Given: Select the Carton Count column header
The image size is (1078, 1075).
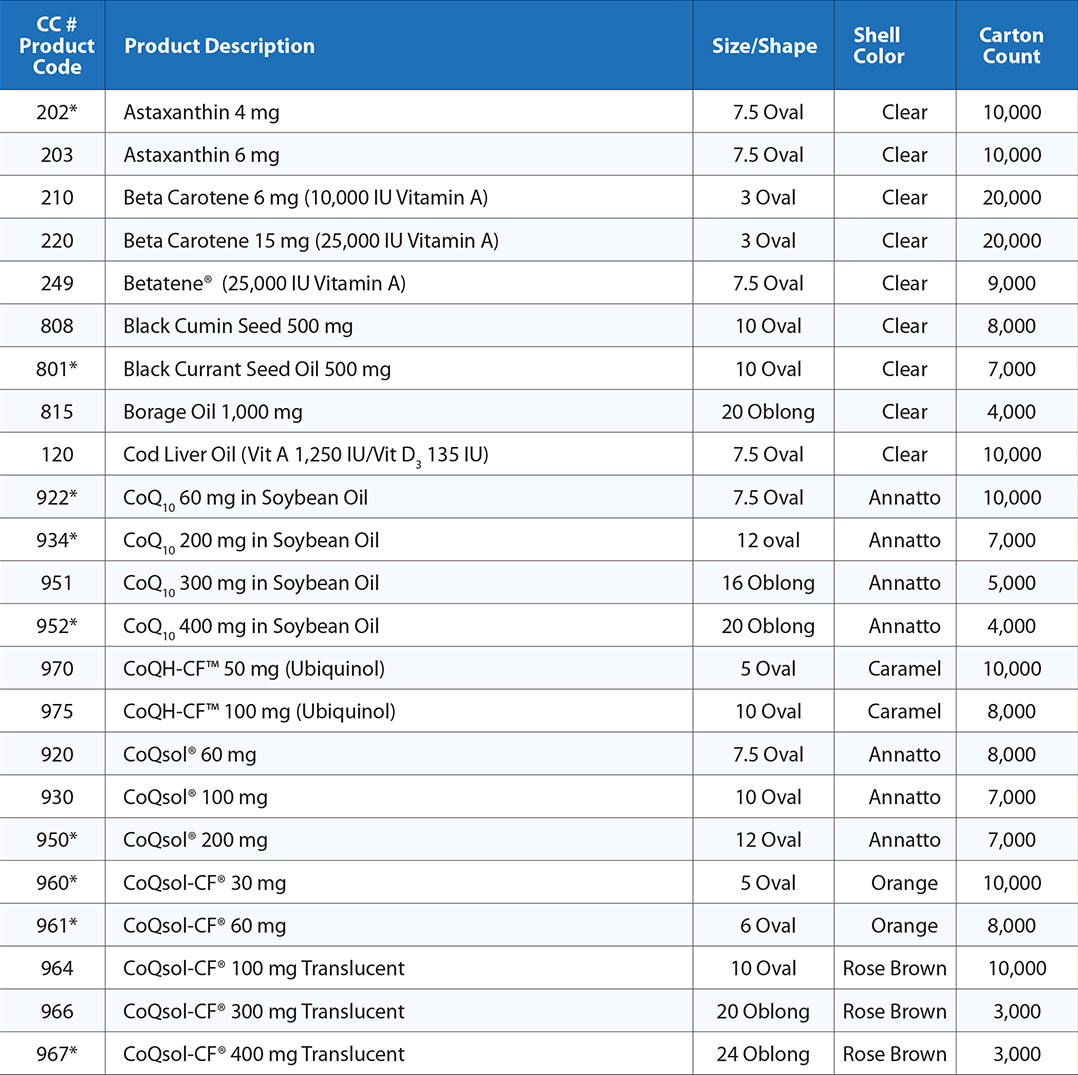Looking at the screenshot, I should 1011,46.
